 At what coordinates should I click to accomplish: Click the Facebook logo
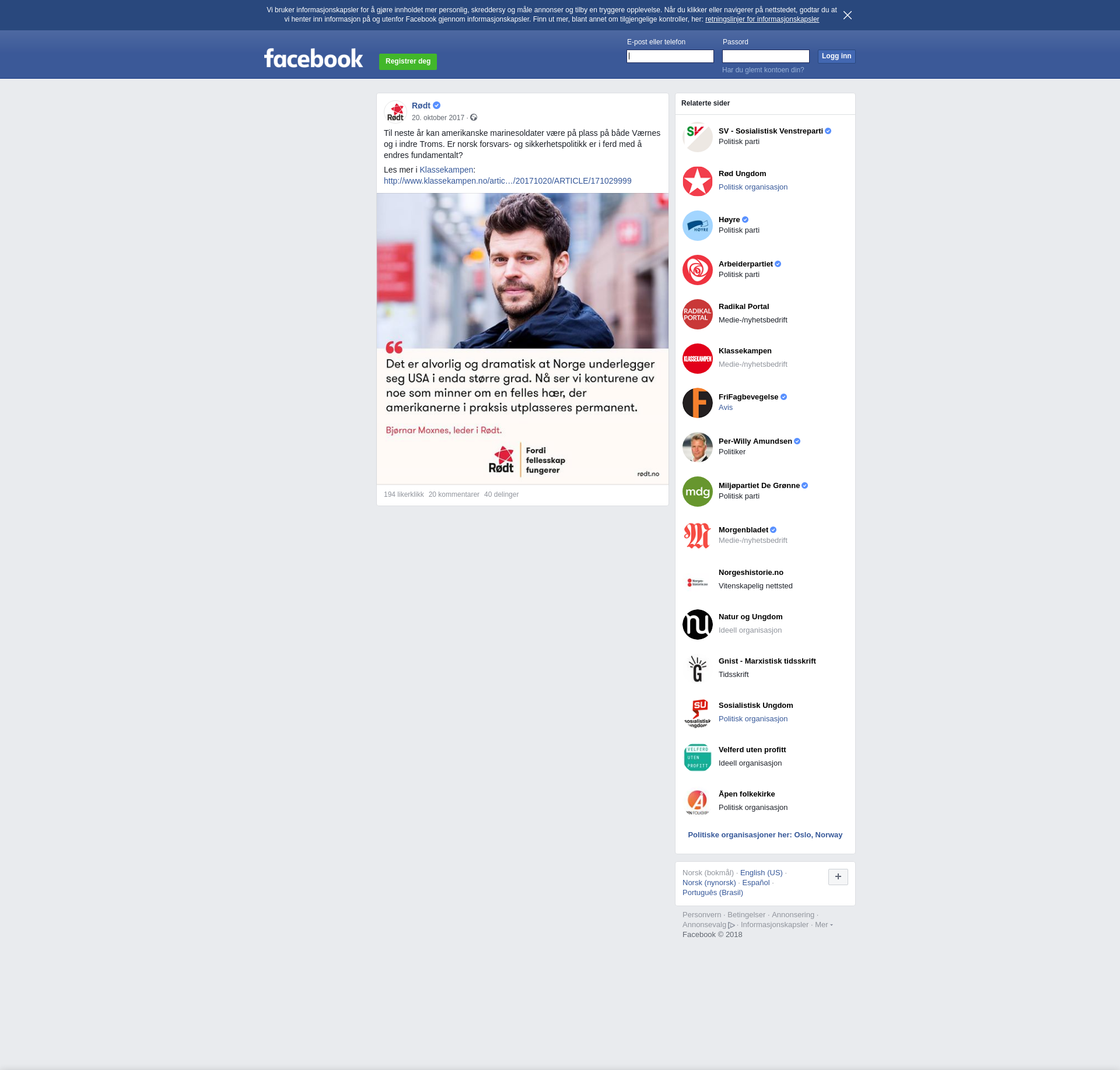313,58
